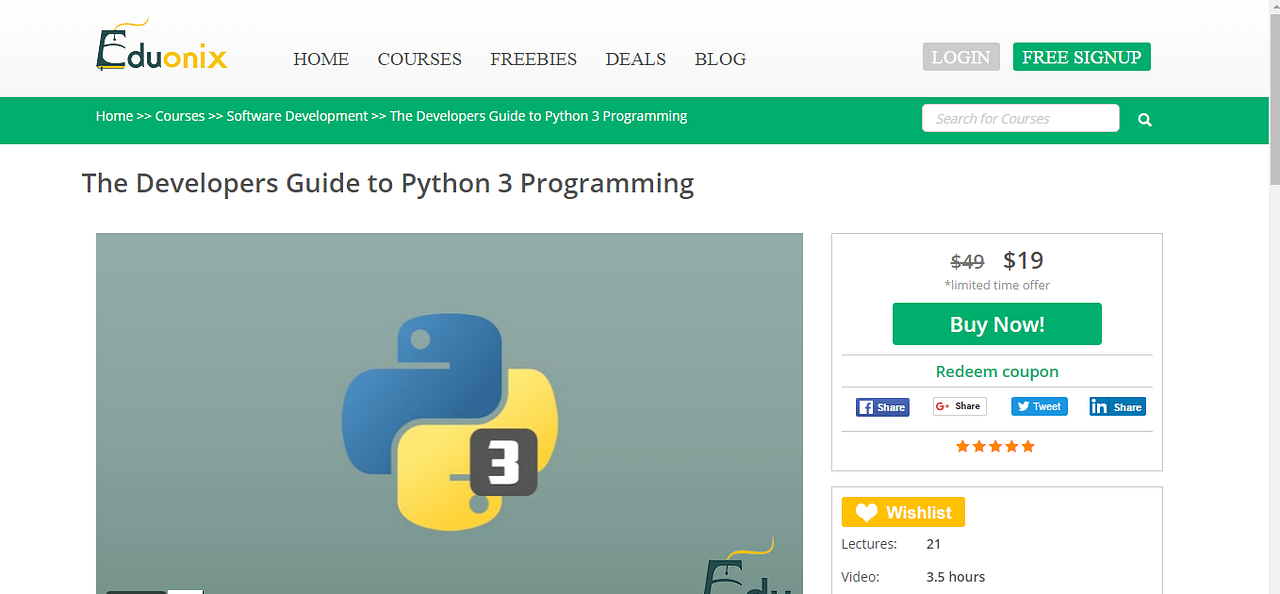Open the FREEBIES section
The height and width of the screenshot is (594, 1280).
[533, 59]
